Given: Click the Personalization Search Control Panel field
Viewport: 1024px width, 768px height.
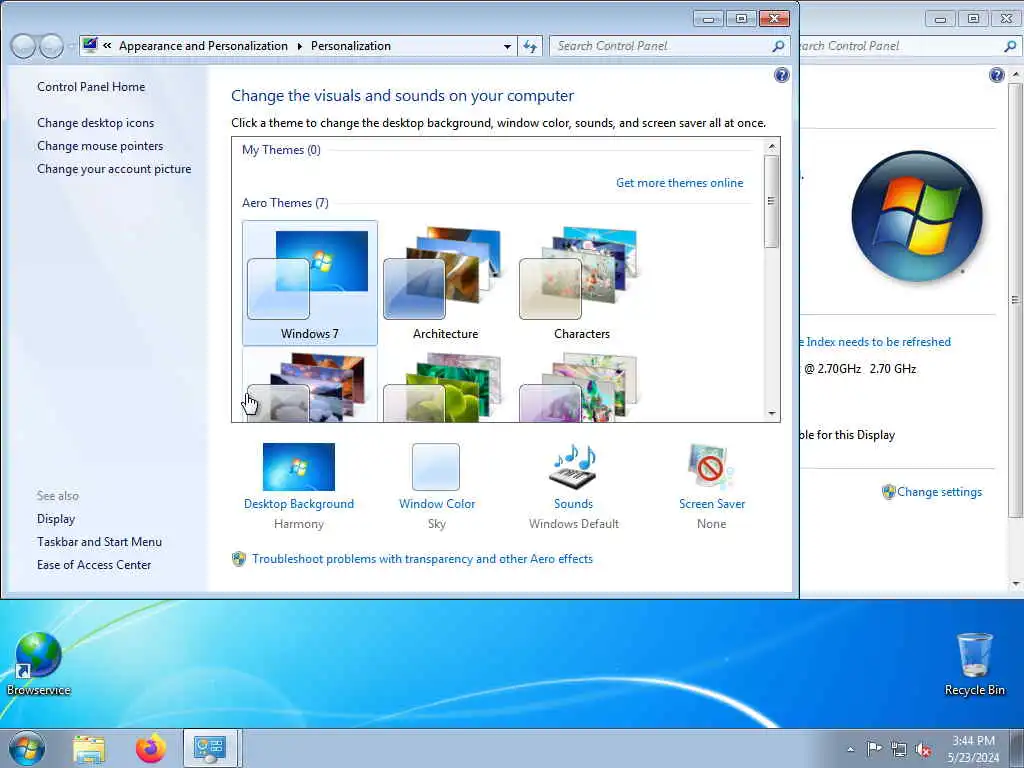Looking at the screenshot, I should pyautogui.click(x=669, y=46).
